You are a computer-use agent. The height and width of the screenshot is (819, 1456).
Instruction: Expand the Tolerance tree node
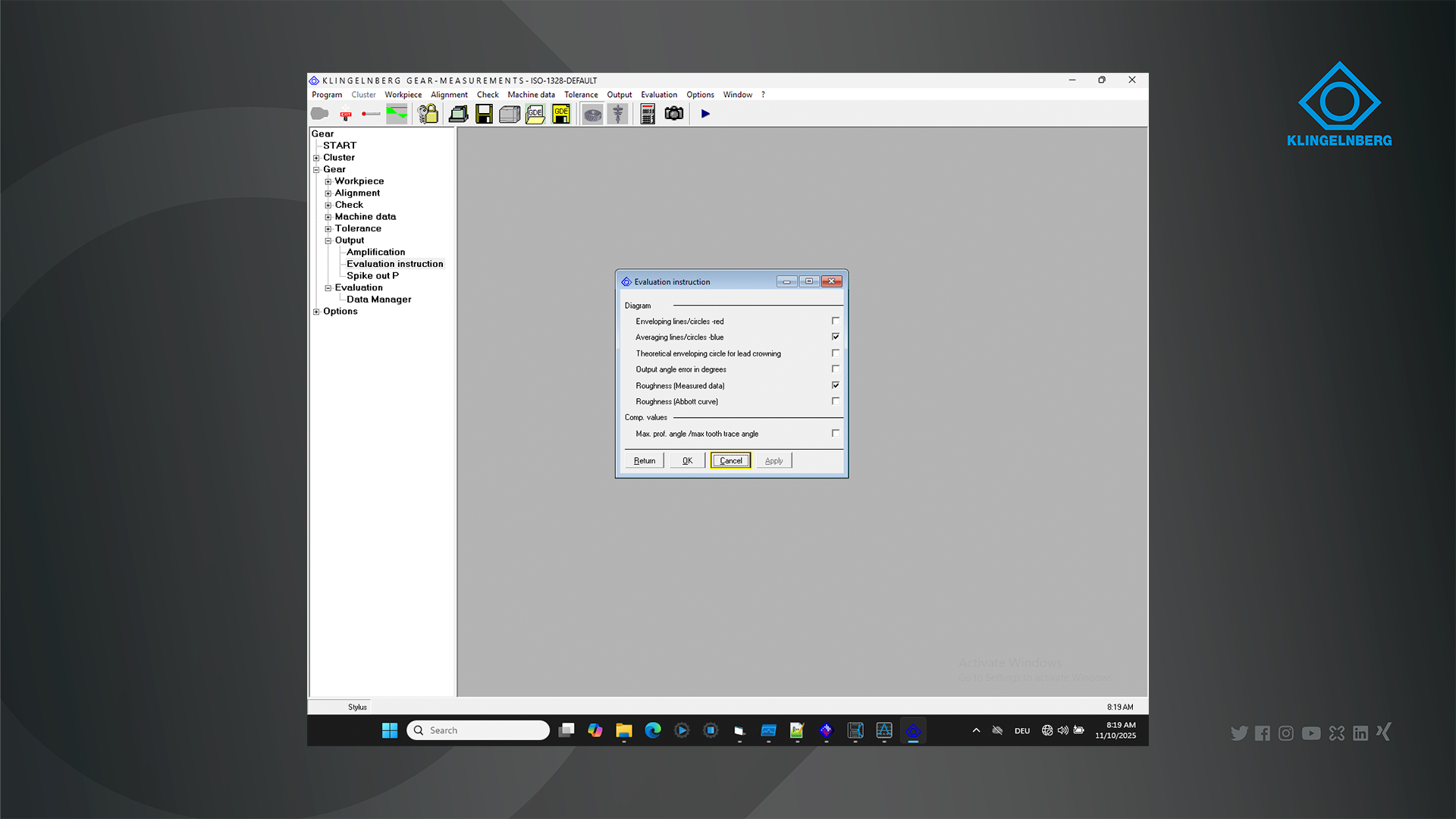point(328,228)
